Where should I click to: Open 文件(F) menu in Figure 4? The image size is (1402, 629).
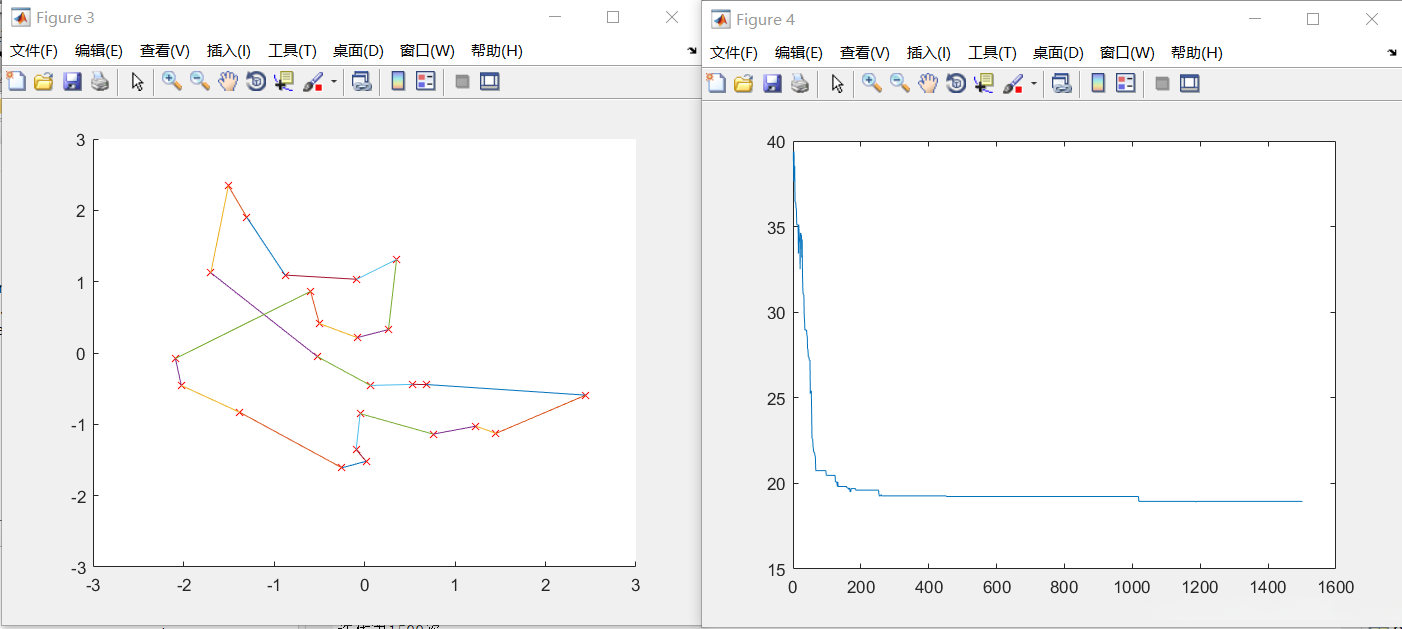click(x=734, y=53)
